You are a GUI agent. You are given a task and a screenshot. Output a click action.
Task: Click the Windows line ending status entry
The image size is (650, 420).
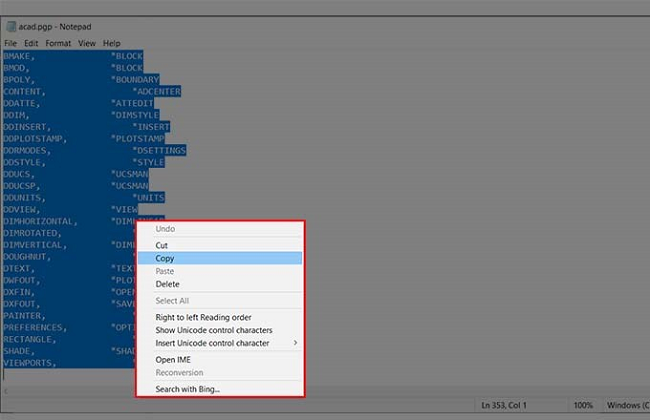coord(628,405)
